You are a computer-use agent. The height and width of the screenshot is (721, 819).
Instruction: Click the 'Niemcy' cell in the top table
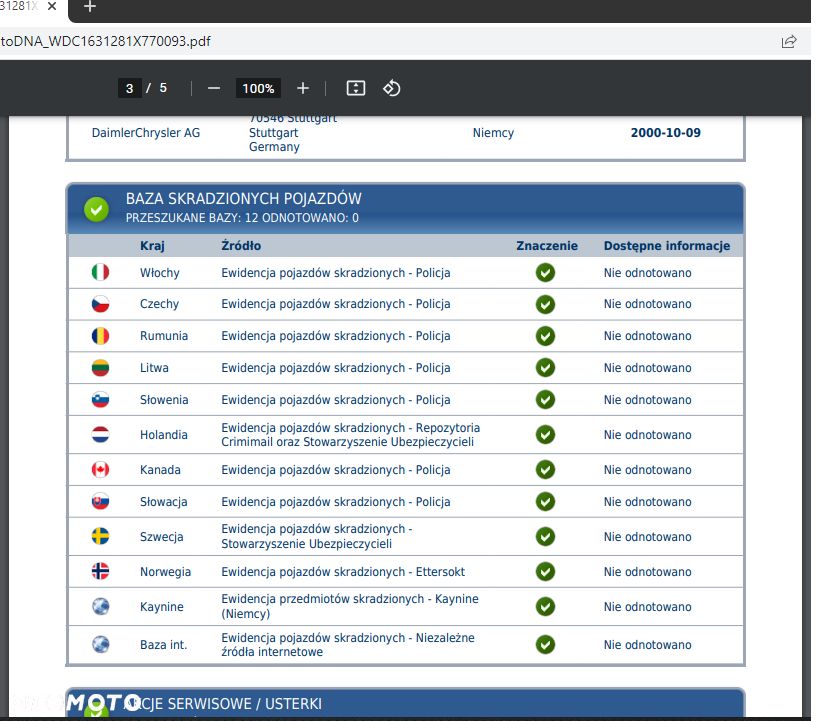point(493,133)
